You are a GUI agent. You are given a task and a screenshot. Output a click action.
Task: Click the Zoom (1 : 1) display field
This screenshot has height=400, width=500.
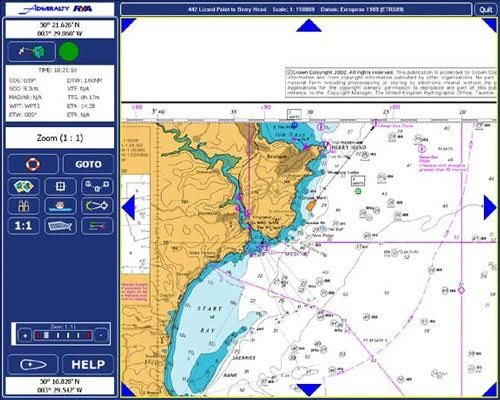[x=60, y=138]
